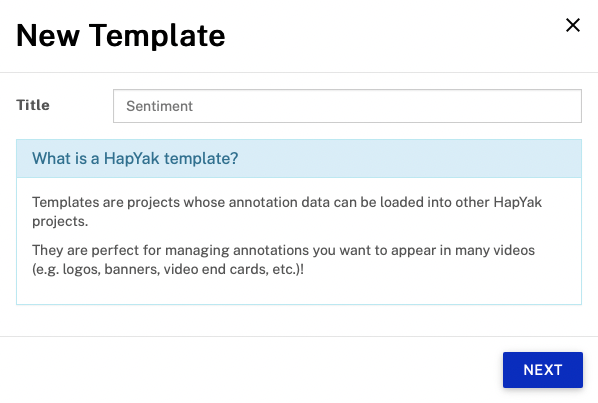Click the word "Template" in the dialog title
The width and height of the screenshot is (598, 403).
pyautogui.click(x=157, y=37)
